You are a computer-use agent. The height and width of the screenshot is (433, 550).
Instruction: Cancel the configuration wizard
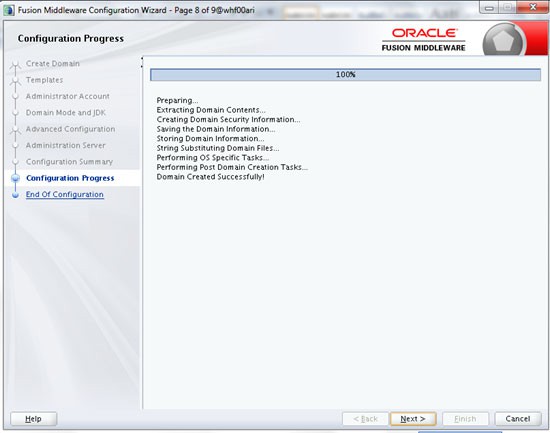517,419
